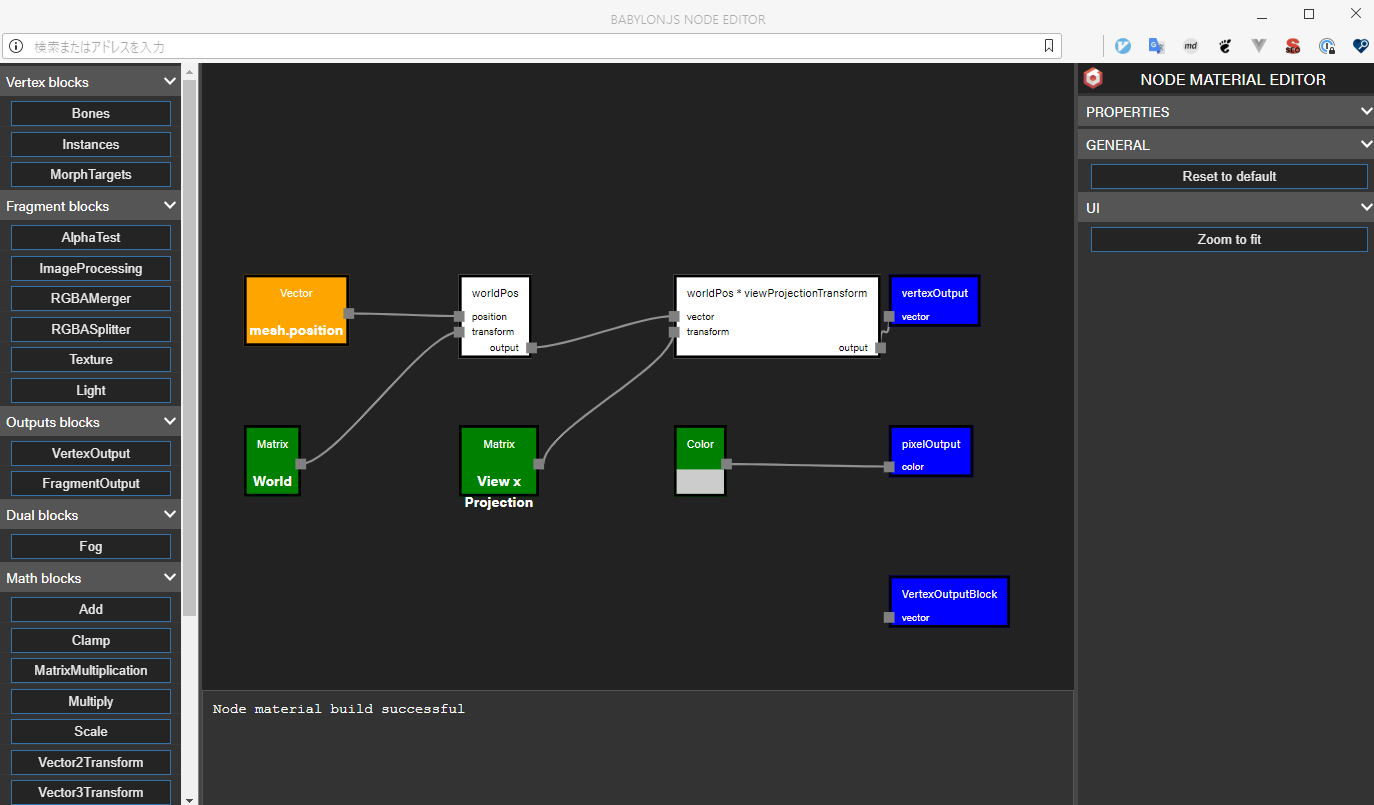
Task: Collapse the GENERAL panel section
Action: (x=1366, y=145)
